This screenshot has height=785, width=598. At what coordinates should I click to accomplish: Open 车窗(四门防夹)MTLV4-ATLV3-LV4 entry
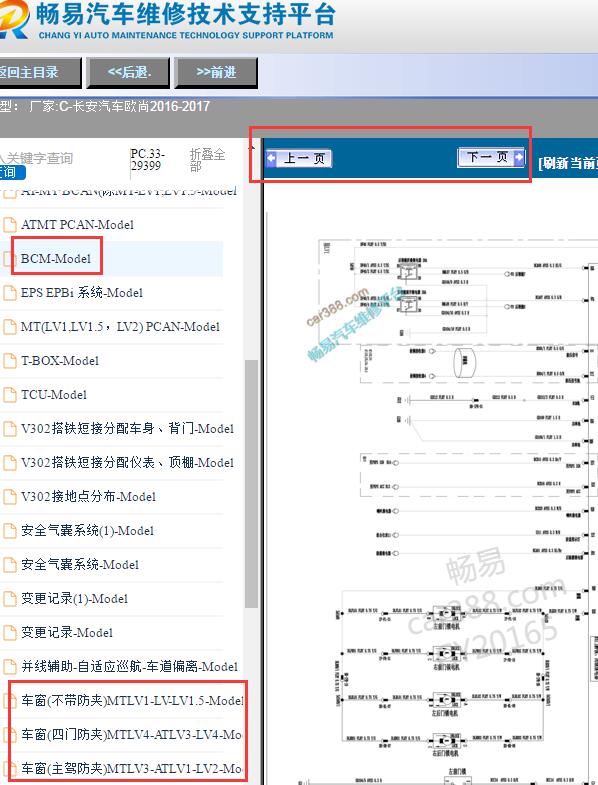click(x=132, y=734)
